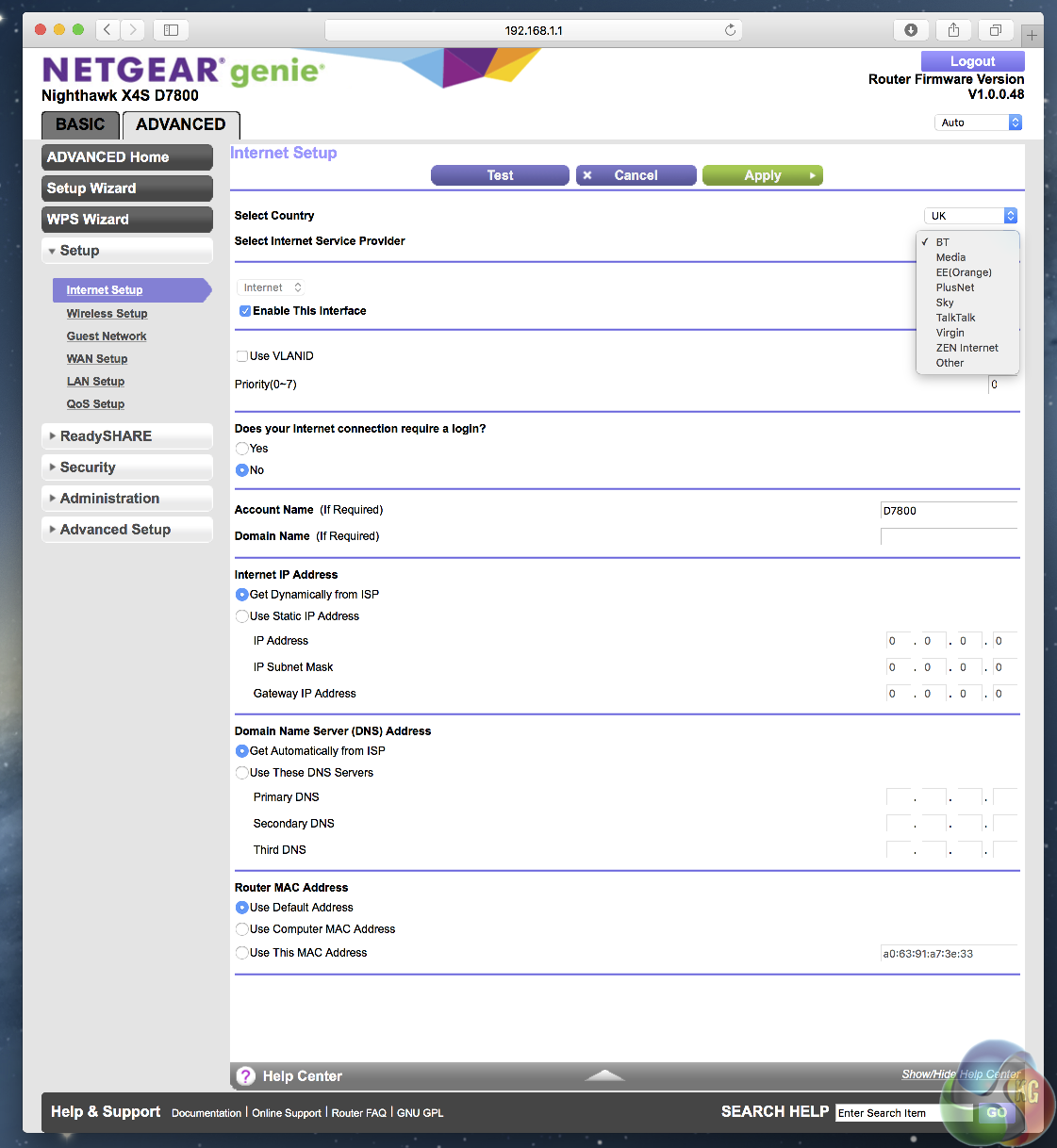Screen dimensions: 1057x1148
Task: Expand the ReadySHARE section
Action: pyautogui.click(x=127, y=436)
